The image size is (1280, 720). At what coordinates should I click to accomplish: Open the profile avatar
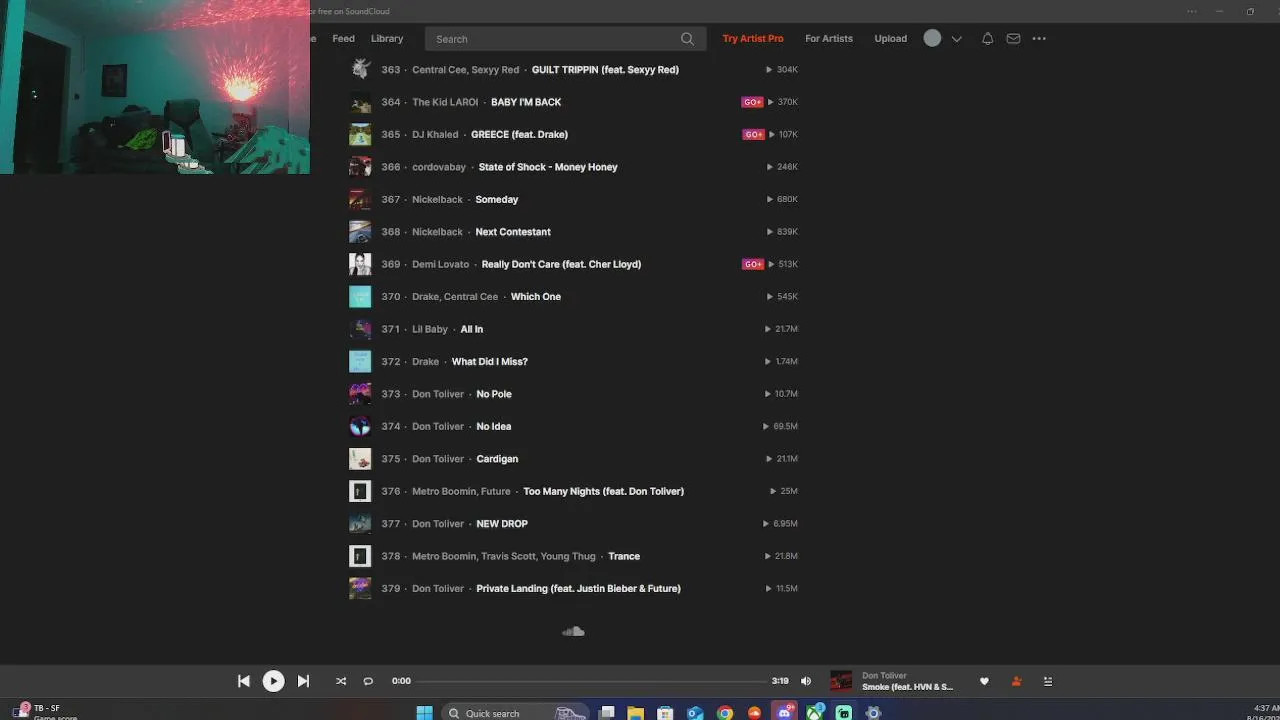tap(932, 38)
